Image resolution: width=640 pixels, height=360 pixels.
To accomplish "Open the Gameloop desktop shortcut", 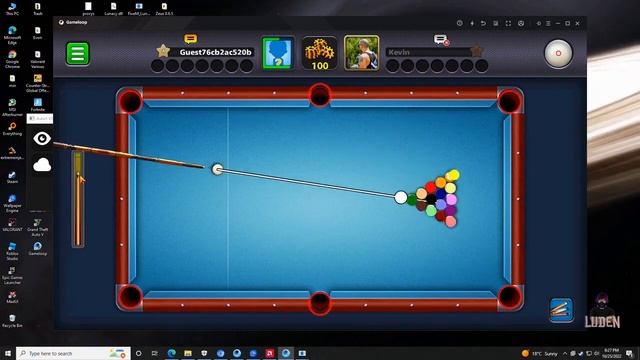I will [x=38, y=249].
